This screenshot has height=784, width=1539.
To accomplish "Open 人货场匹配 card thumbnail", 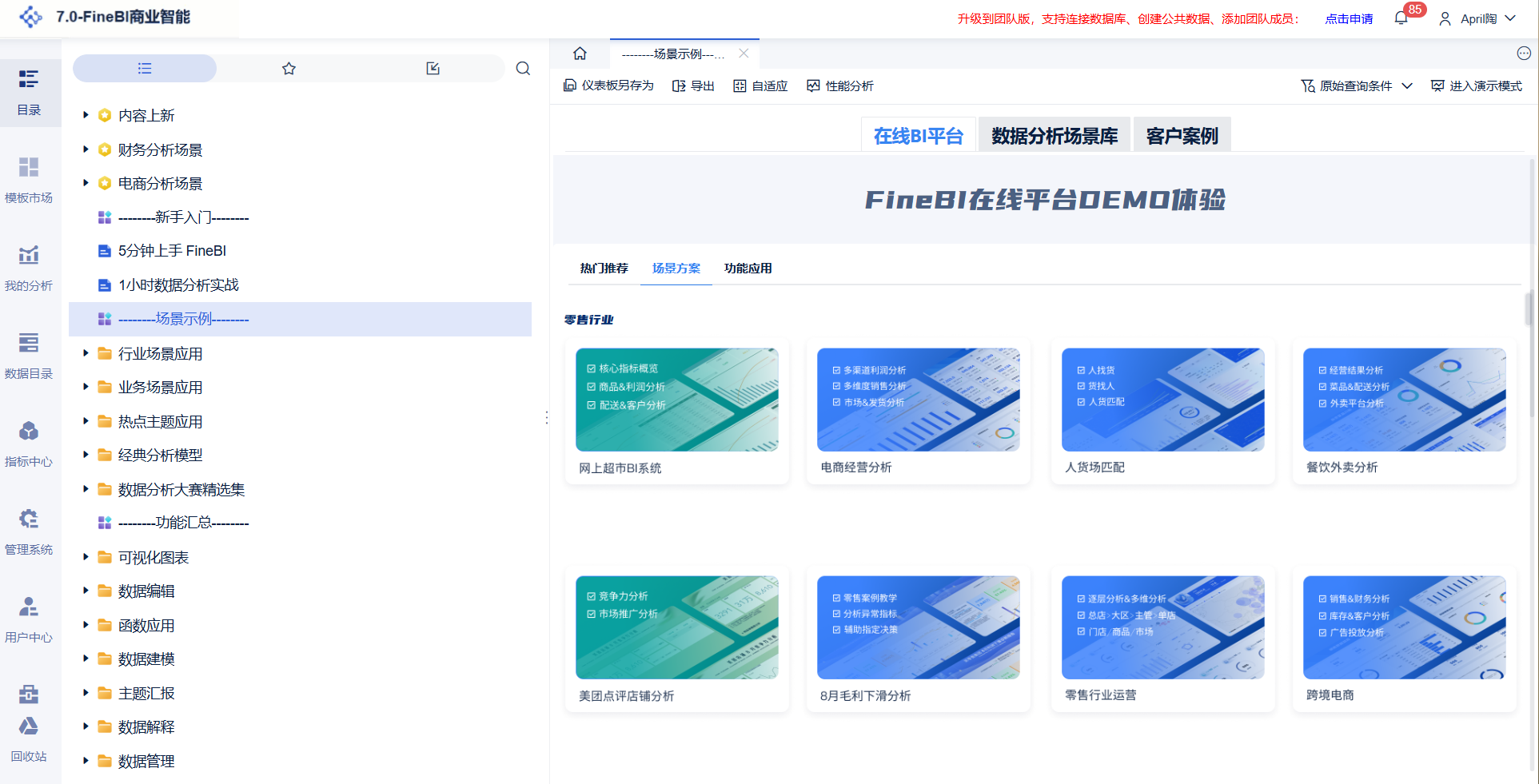I will pyautogui.click(x=1163, y=400).
